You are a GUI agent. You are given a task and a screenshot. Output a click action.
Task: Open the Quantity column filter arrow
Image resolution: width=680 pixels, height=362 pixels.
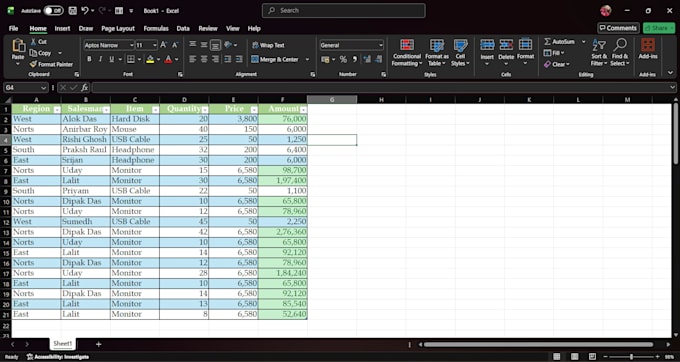coord(205,110)
